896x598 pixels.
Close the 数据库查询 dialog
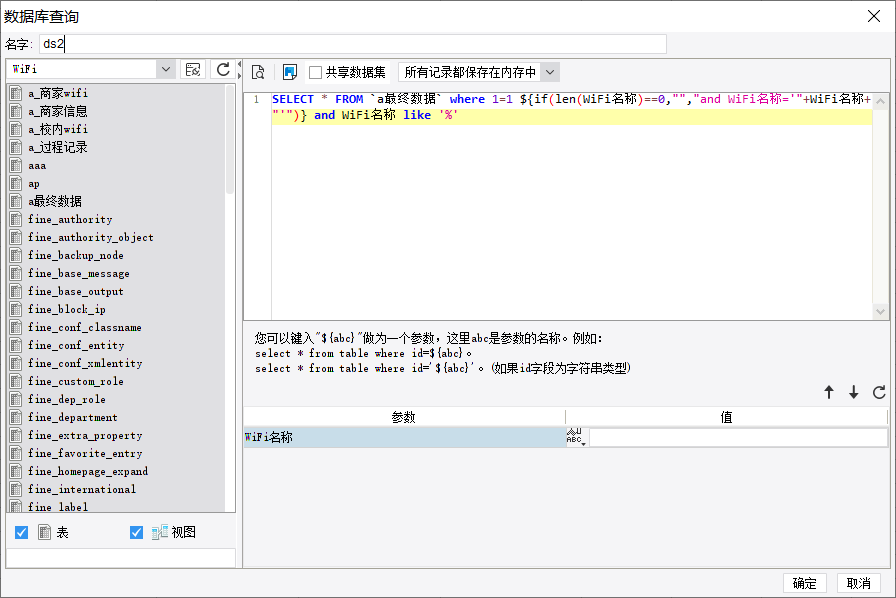(874, 16)
